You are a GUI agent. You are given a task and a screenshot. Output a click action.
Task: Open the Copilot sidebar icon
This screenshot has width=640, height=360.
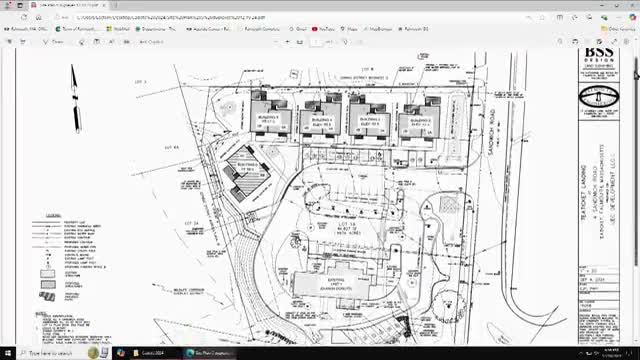coord(632,18)
